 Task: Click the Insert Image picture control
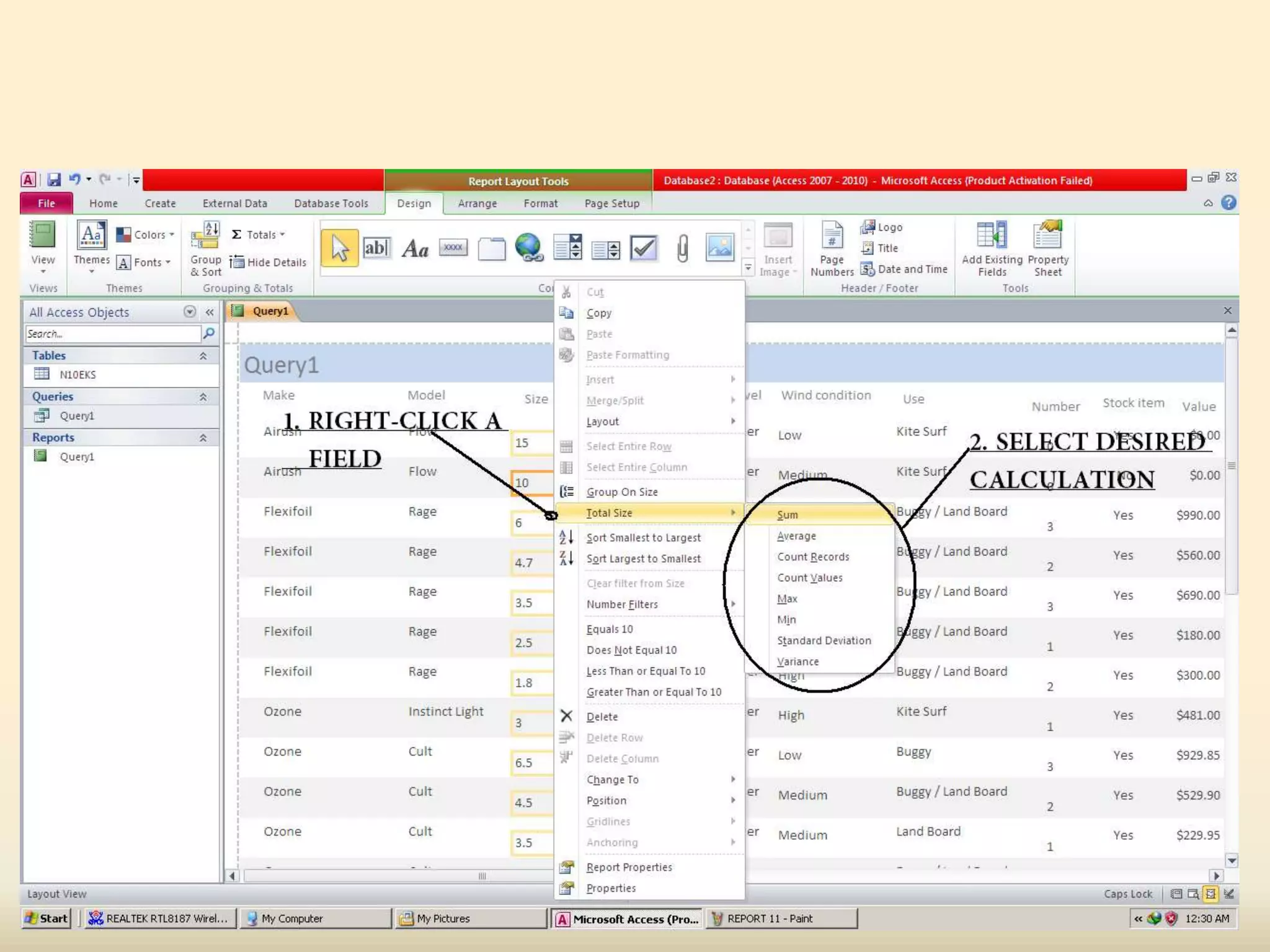720,248
